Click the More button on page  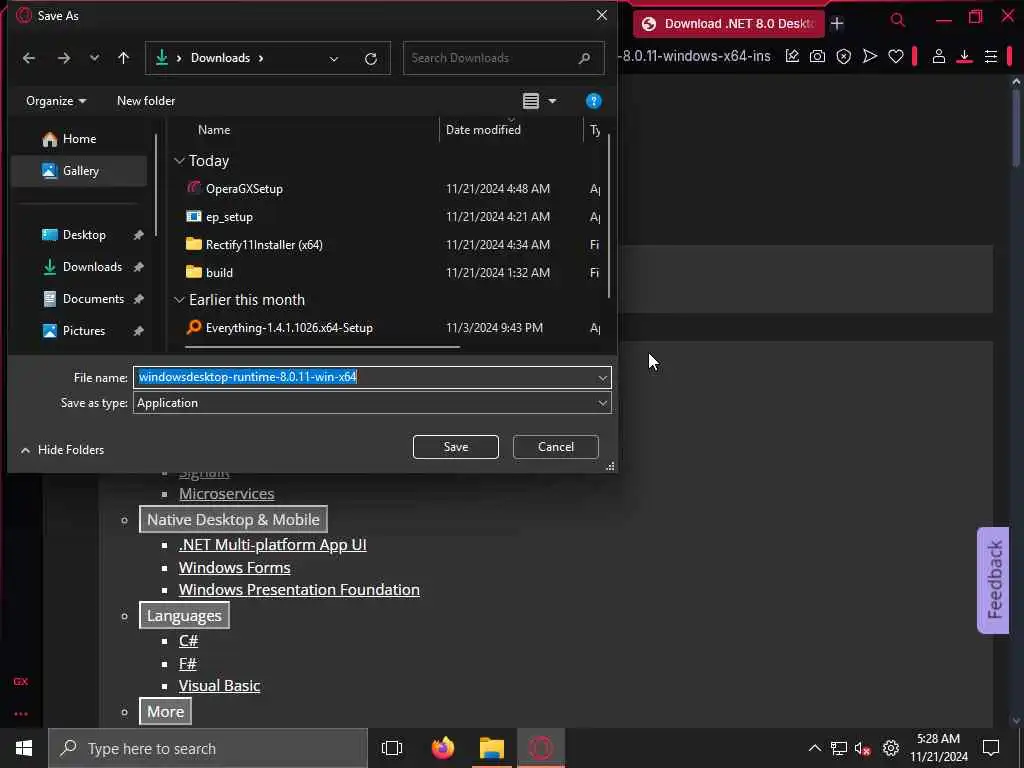click(165, 711)
